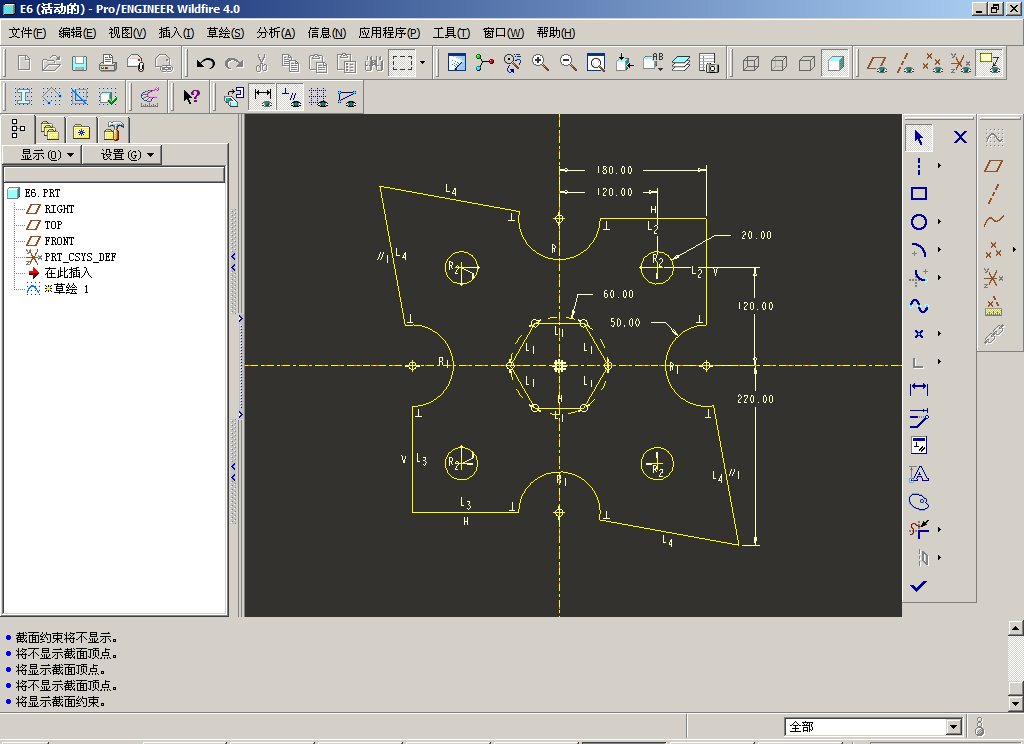
Task: Open the 设置 dropdown in model tree
Action: 127,155
